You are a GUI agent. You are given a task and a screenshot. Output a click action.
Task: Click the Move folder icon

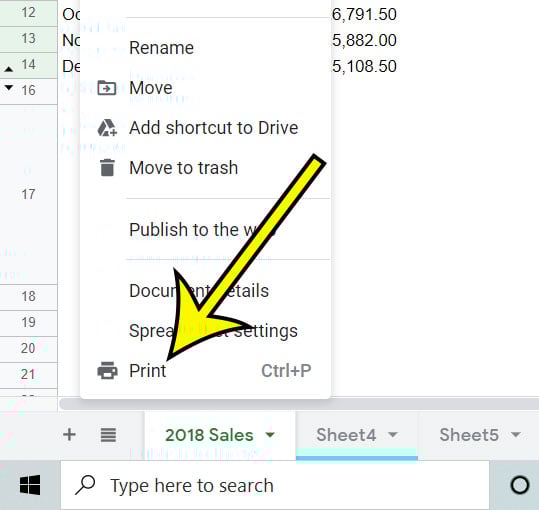(107, 88)
